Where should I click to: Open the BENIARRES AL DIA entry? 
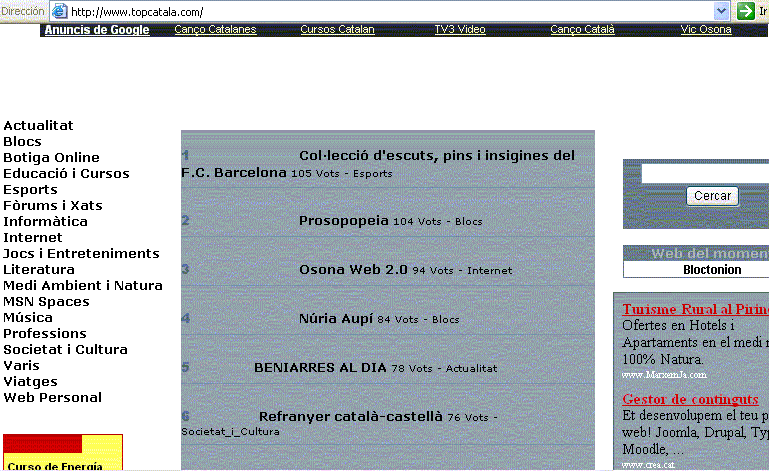(x=320, y=368)
